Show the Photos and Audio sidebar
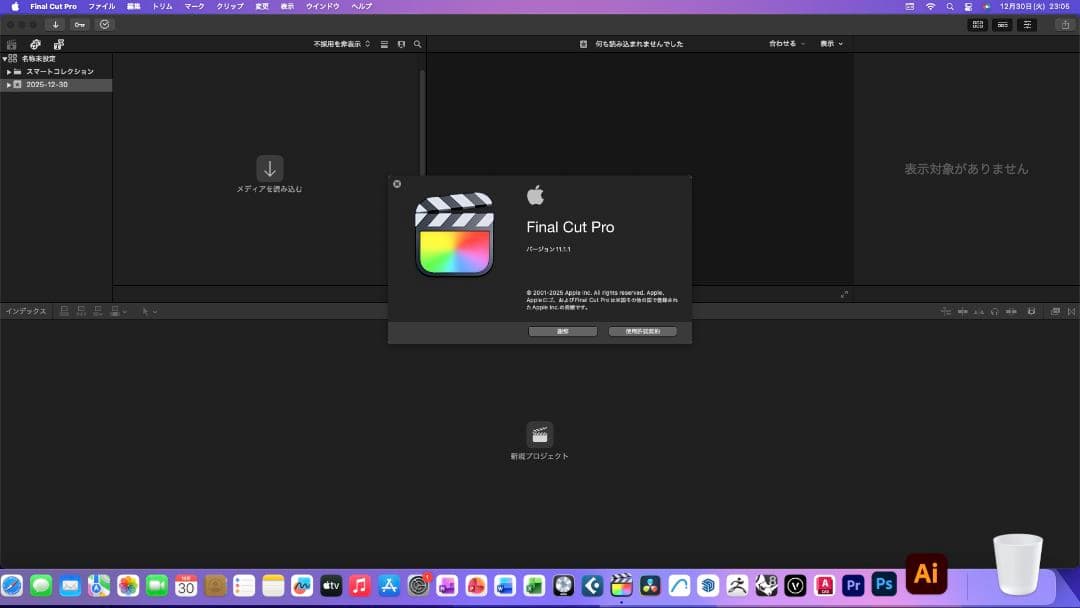This screenshot has width=1080, height=608. [x=35, y=44]
